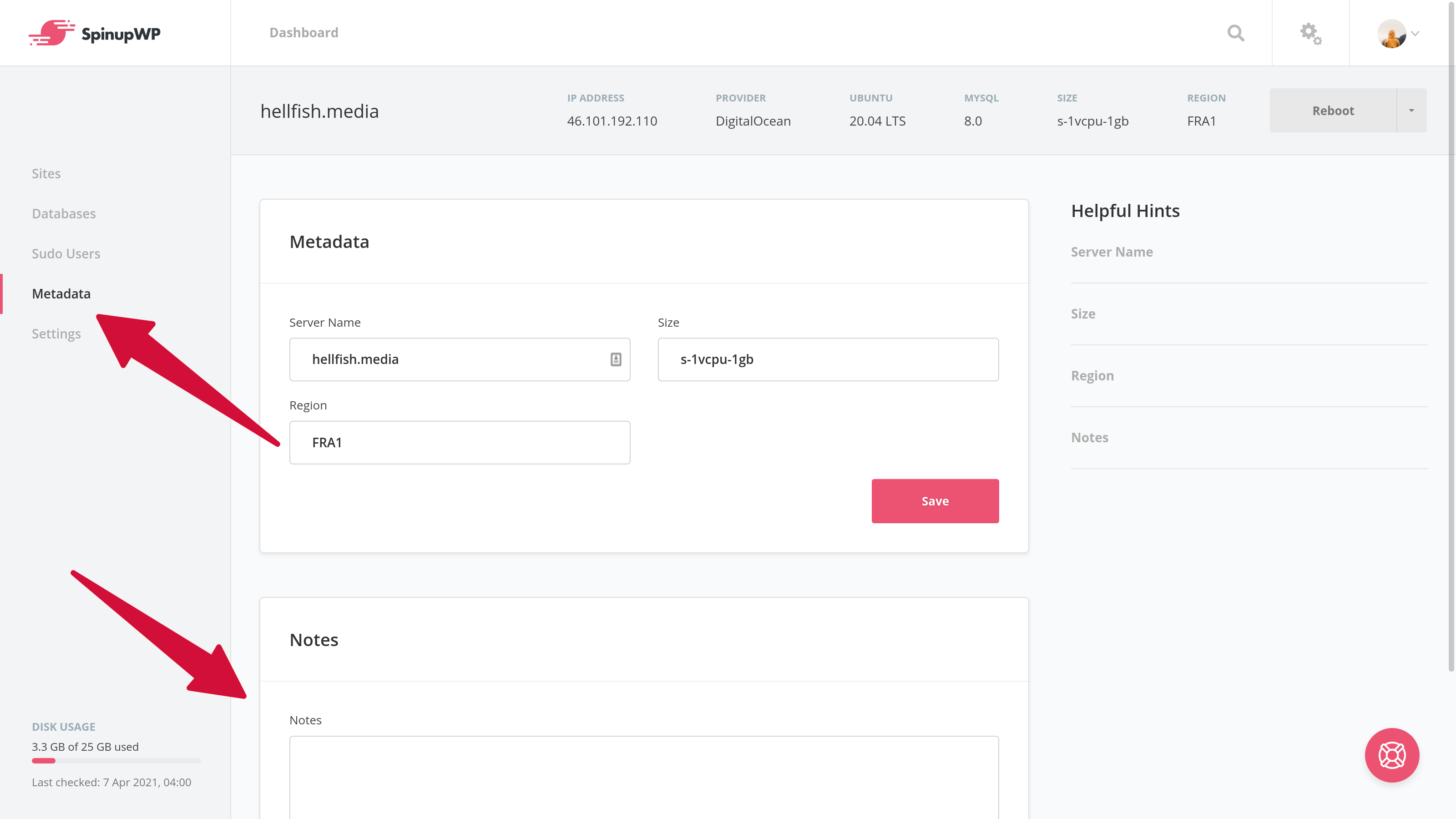Click the Reboot button
Viewport: 1456px width, 819px height.
[x=1333, y=110]
